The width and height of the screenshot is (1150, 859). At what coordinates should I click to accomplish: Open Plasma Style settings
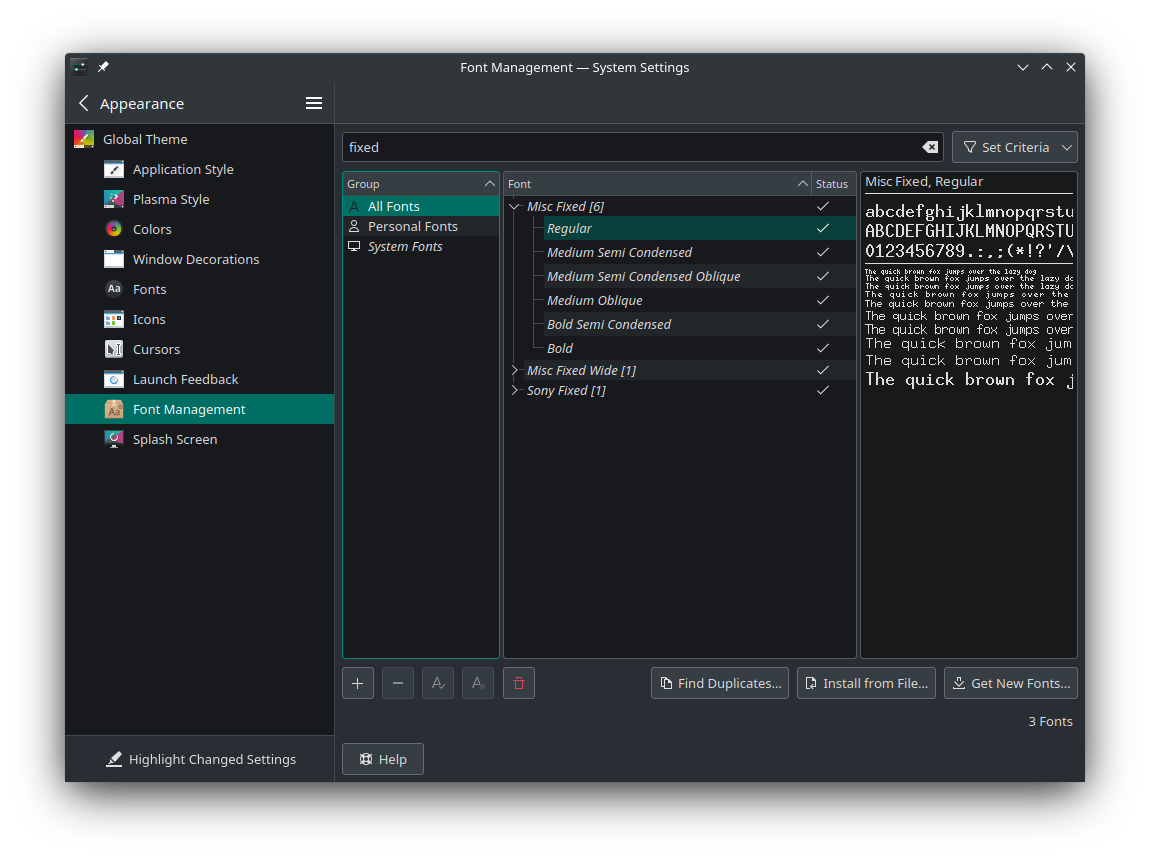(x=199, y=200)
